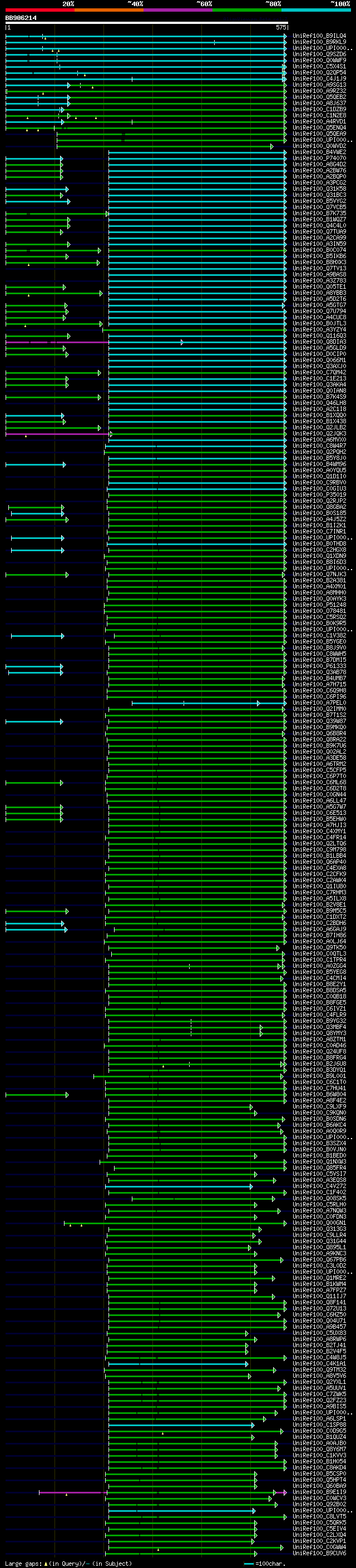356x1568 pixels.
Task: Select label UniRef100_Q00GN1
Action: pos(319,1223)
